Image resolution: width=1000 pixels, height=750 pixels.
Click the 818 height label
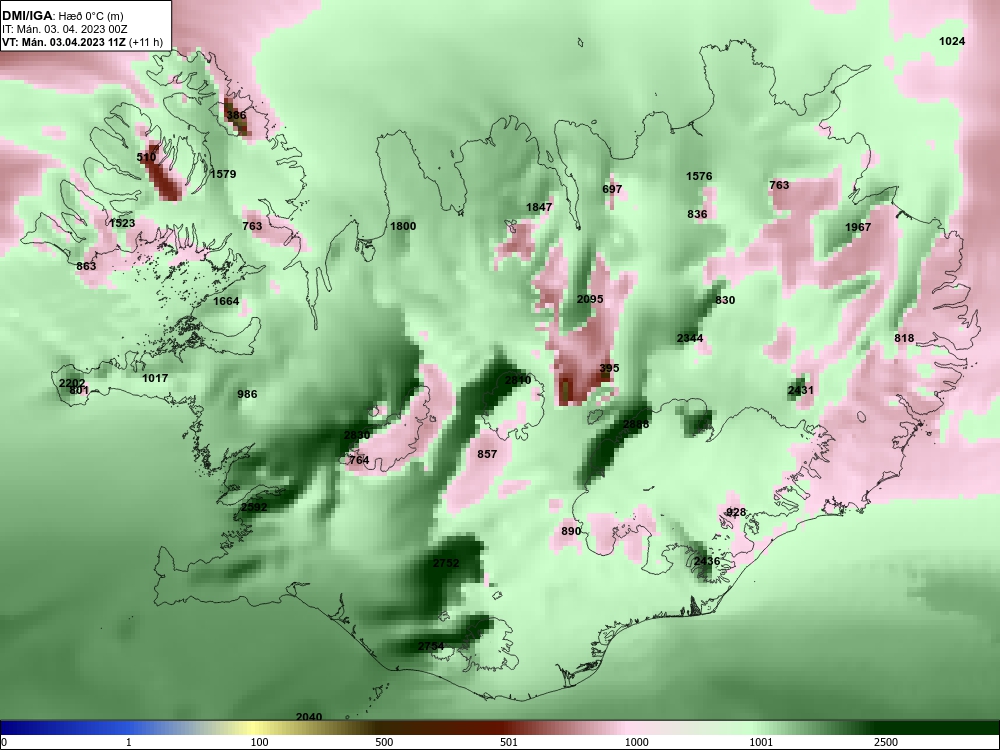(904, 339)
